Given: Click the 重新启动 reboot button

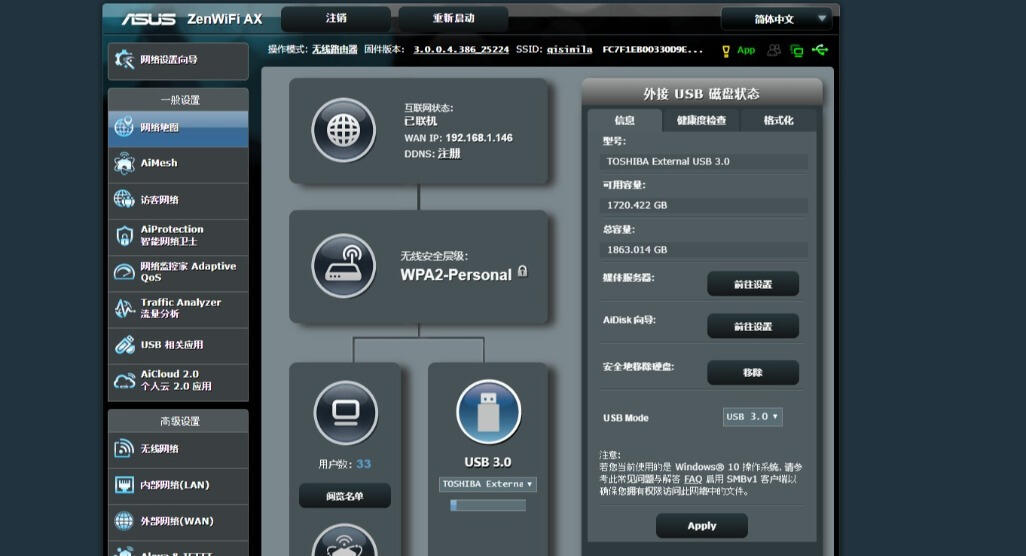Looking at the screenshot, I should pyautogui.click(x=453, y=18).
